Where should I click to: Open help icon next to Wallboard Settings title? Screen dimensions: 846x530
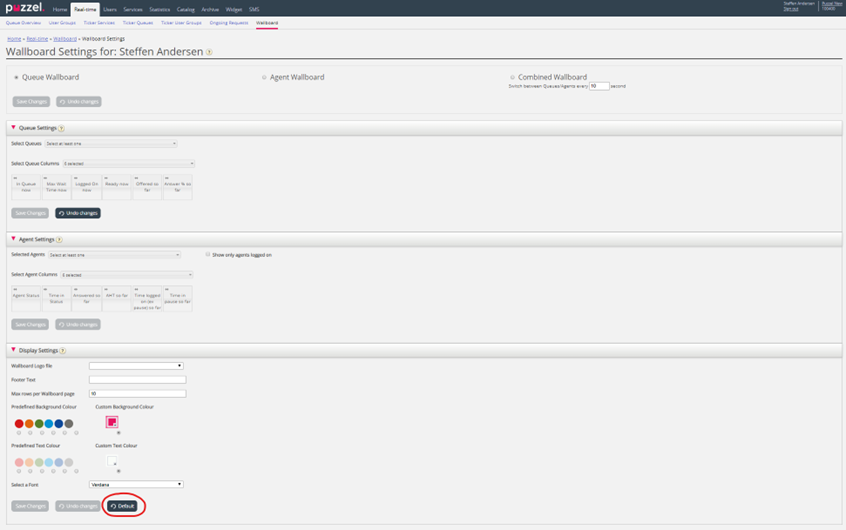(209, 52)
